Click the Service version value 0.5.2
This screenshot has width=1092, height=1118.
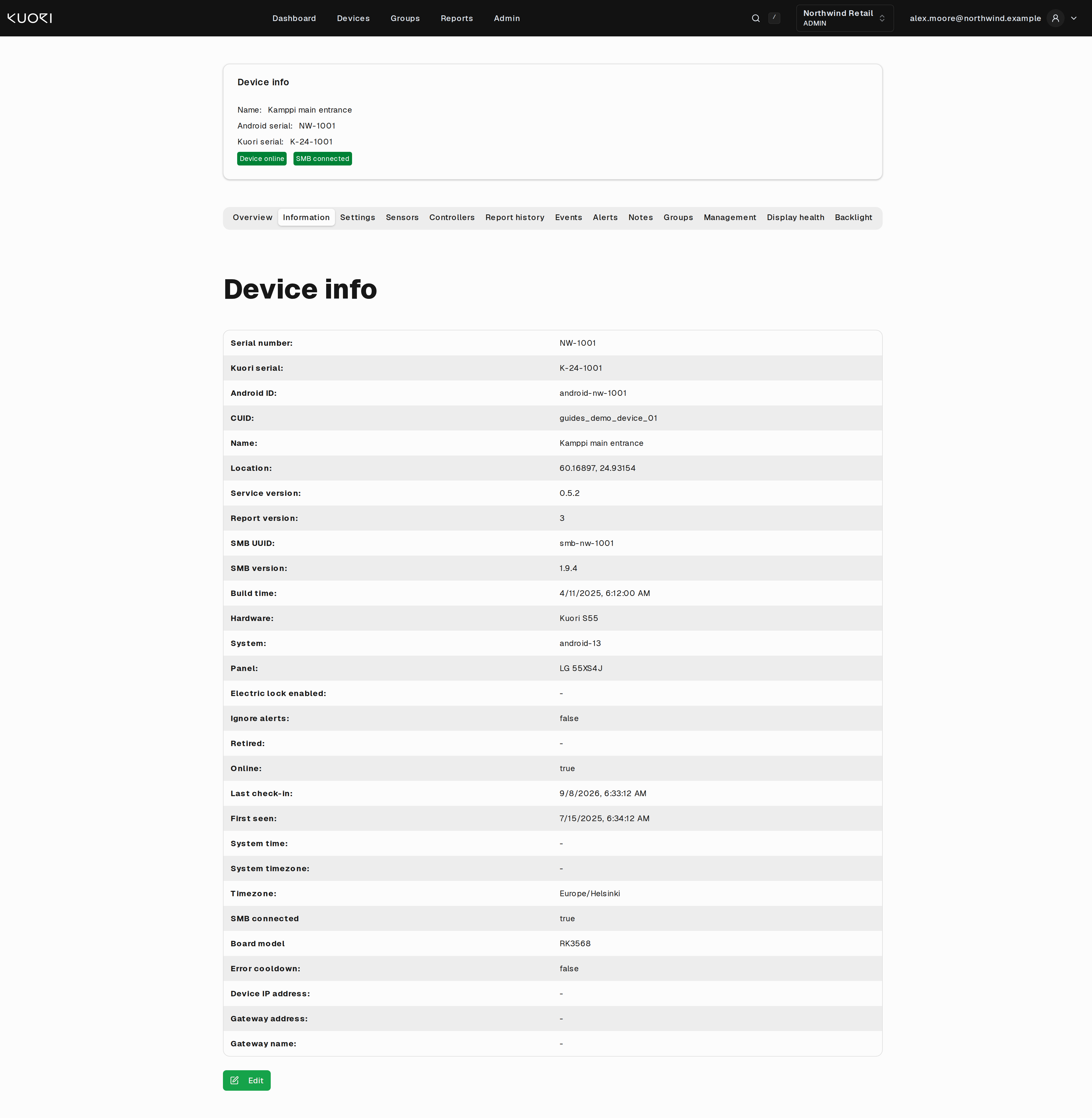569,494
